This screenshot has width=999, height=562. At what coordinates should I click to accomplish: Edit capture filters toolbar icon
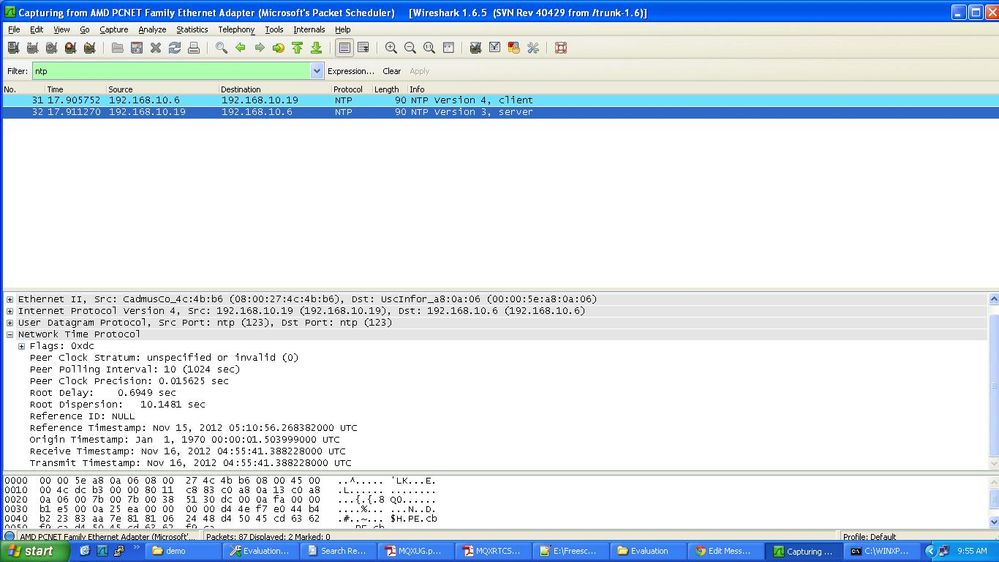[x=475, y=48]
